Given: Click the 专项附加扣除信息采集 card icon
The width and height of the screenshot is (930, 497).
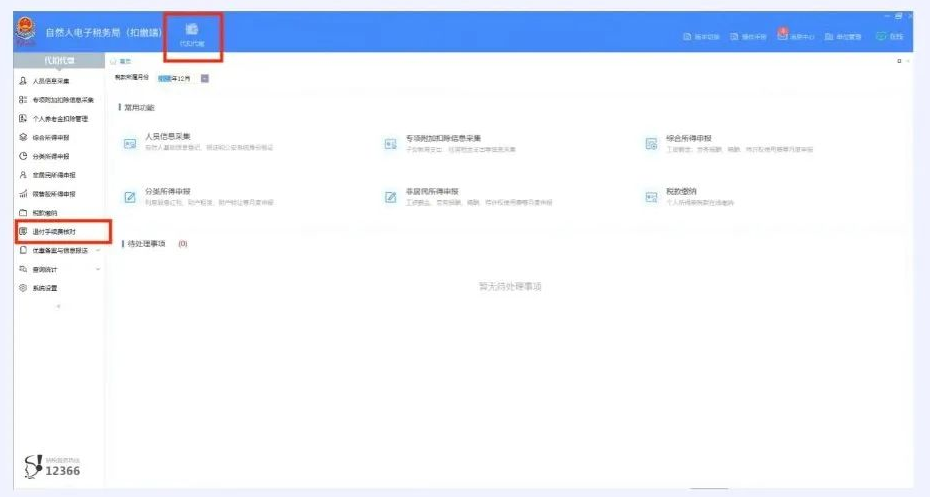Looking at the screenshot, I should [391, 144].
